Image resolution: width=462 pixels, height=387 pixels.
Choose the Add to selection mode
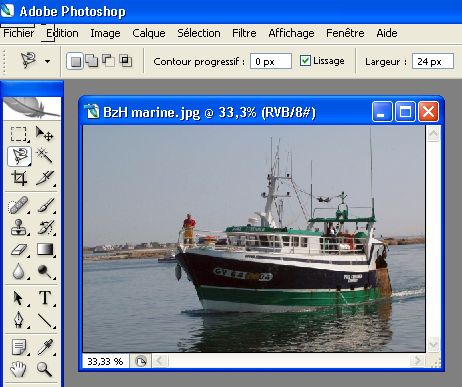coord(92,61)
